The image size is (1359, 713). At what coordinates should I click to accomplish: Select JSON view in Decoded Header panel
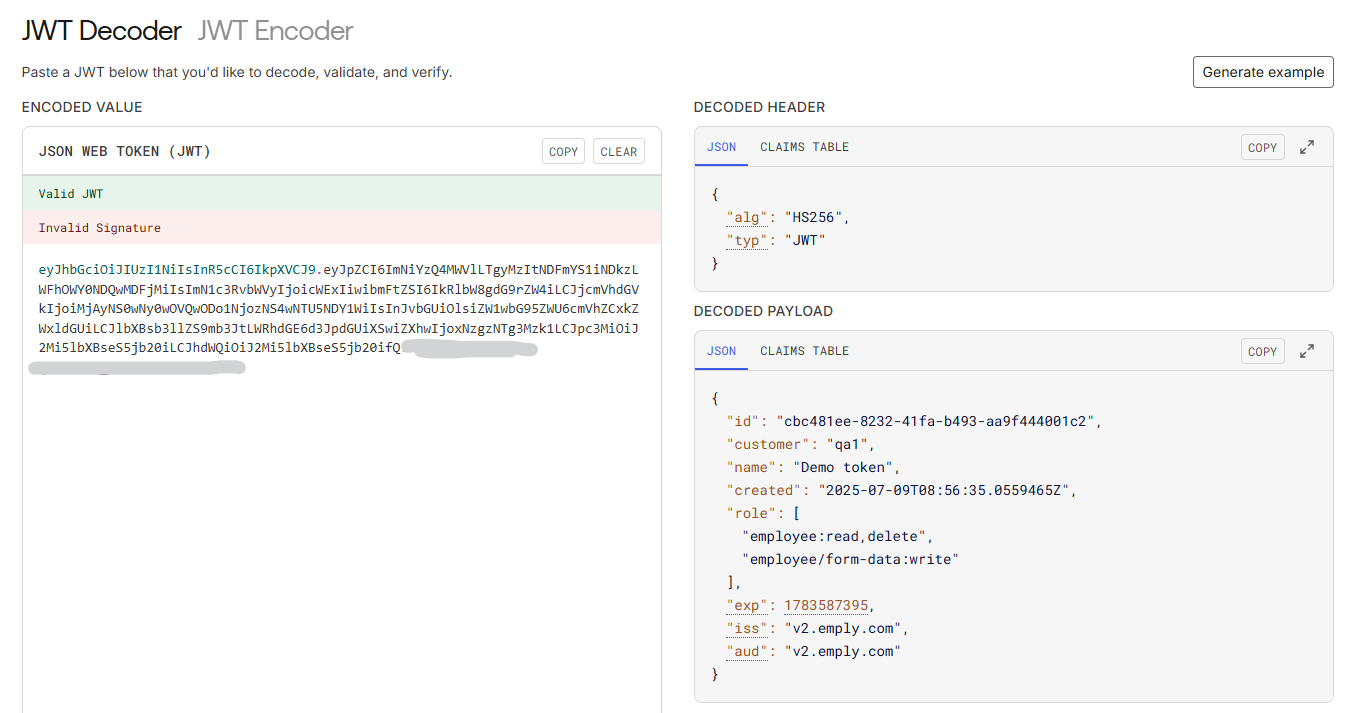pyautogui.click(x=721, y=146)
